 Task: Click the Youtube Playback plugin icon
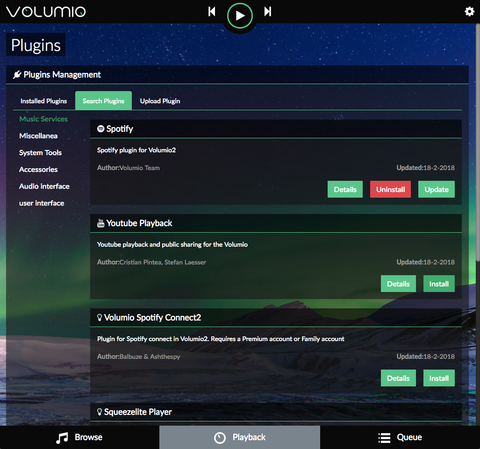[x=100, y=223]
